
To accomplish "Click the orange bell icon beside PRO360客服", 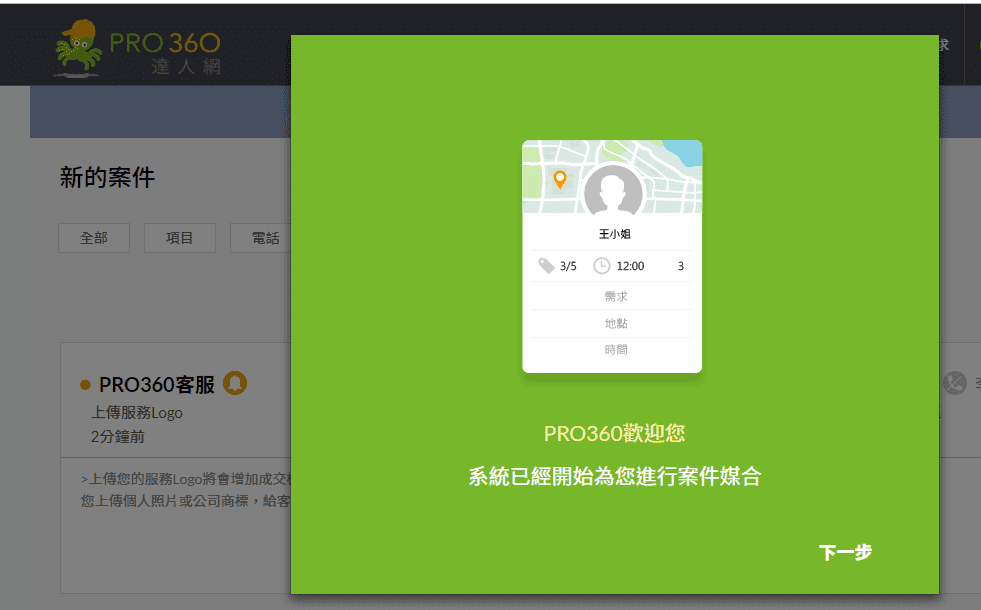I will click(x=235, y=383).
